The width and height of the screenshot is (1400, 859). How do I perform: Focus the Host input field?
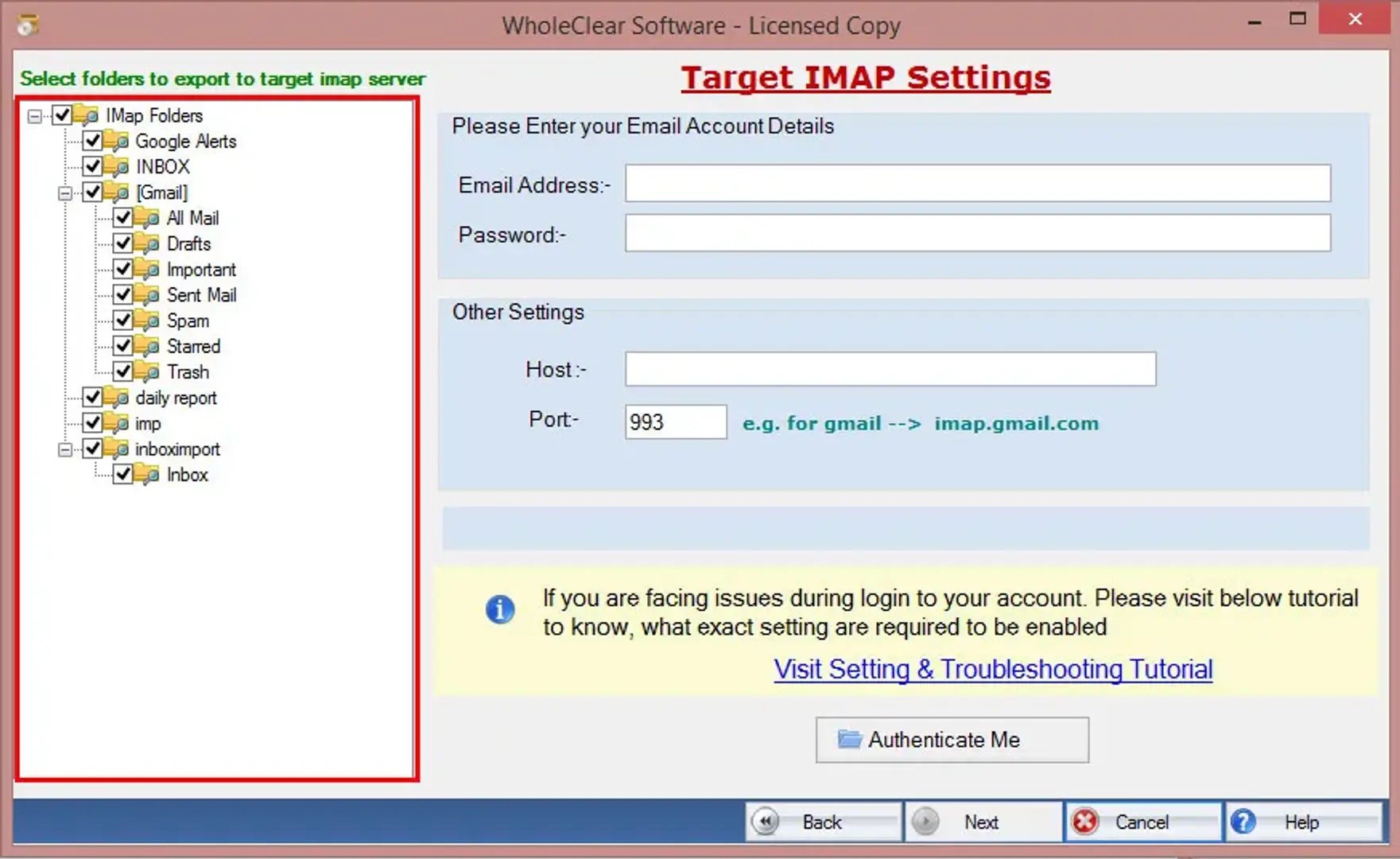pyautogui.click(x=890, y=369)
